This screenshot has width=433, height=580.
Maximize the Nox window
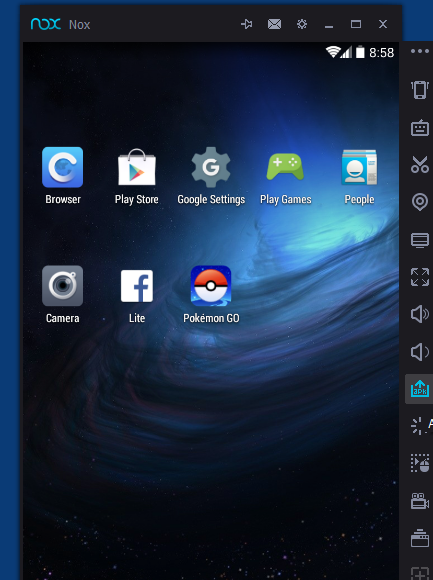pyautogui.click(x=356, y=24)
